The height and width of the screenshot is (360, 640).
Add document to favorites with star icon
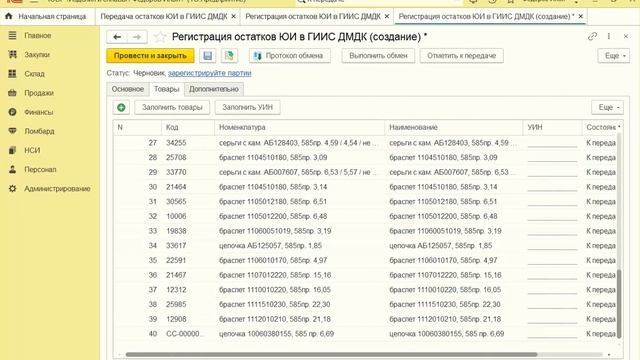pos(160,37)
